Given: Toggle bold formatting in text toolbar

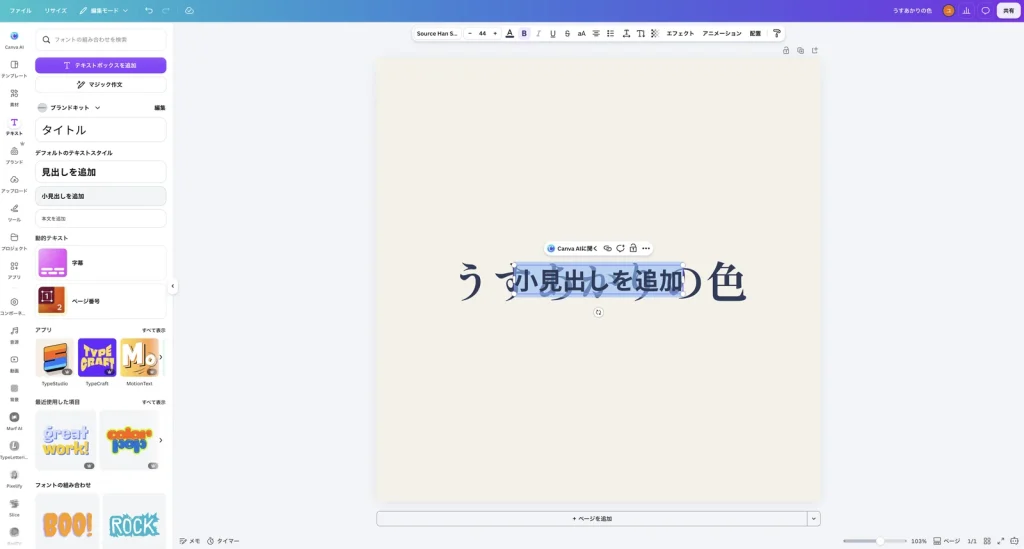Looking at the screenshot, I should [524, 33].
